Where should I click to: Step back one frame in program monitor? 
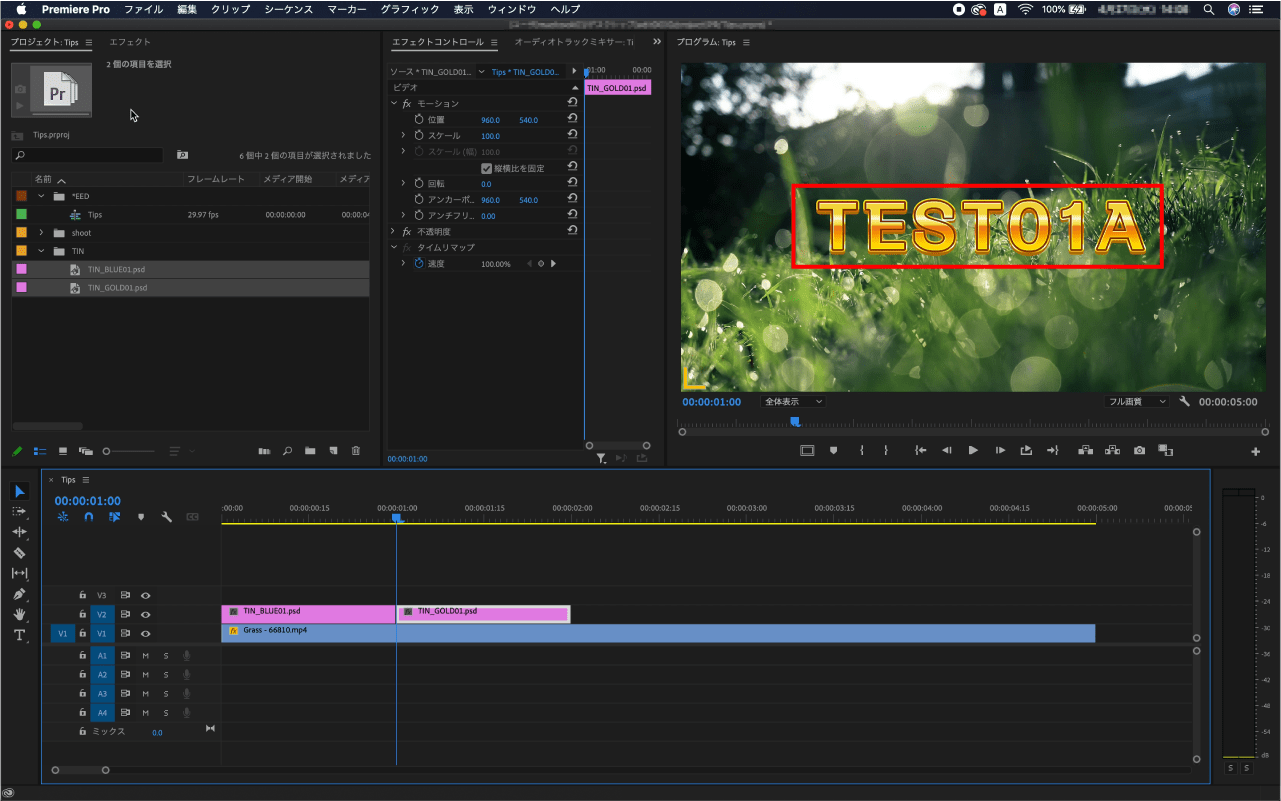[946, 451]
